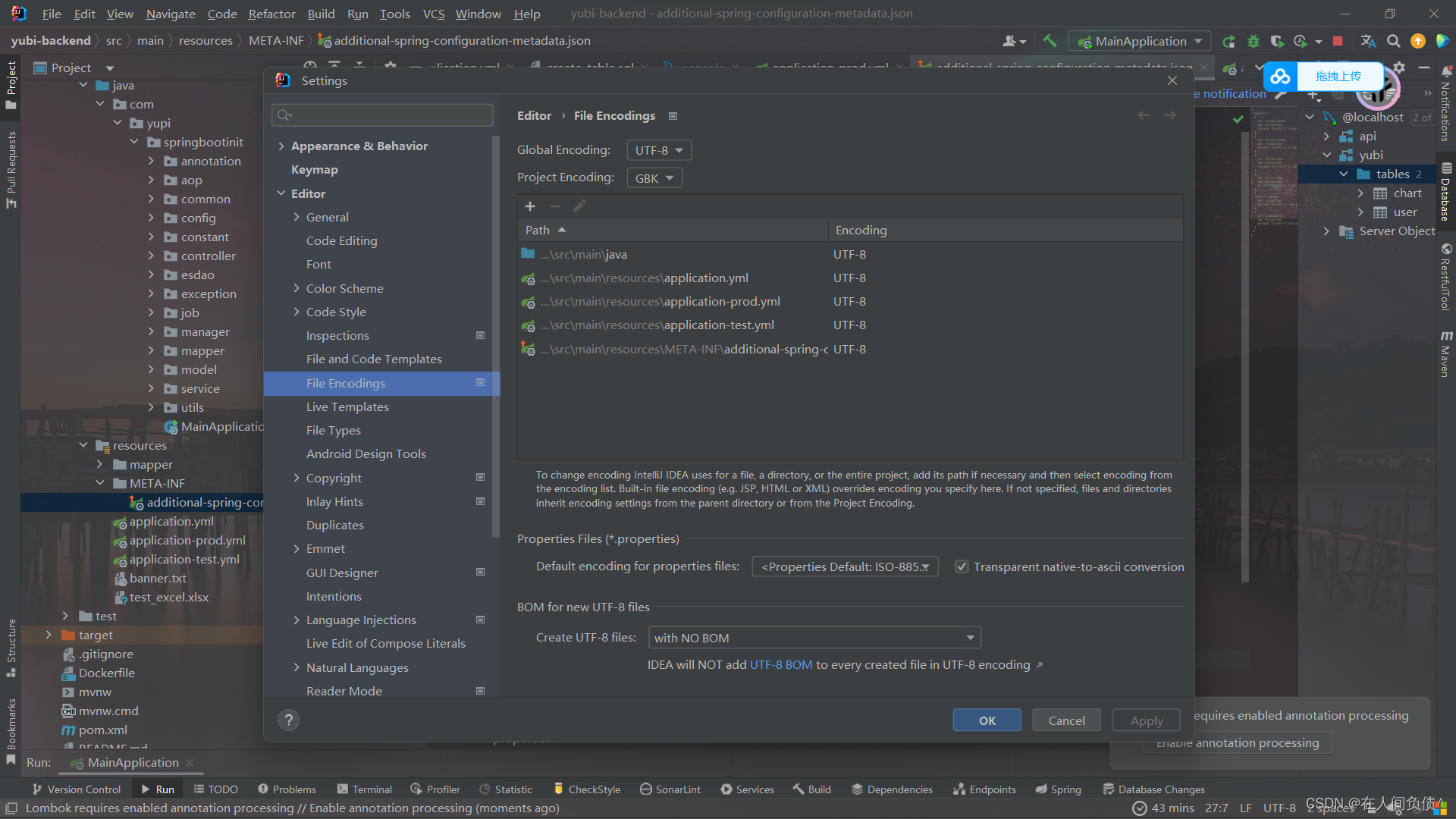
Task: Click the Add path plus icon
Action: 530,206
